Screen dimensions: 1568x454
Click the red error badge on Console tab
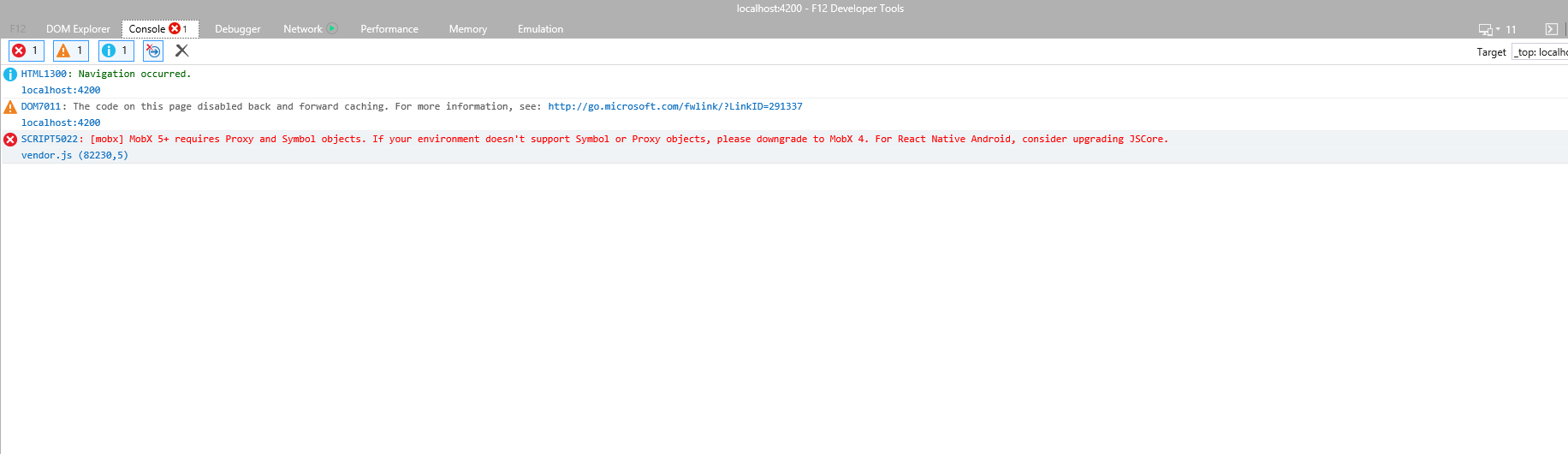click(x=175, y=28)
